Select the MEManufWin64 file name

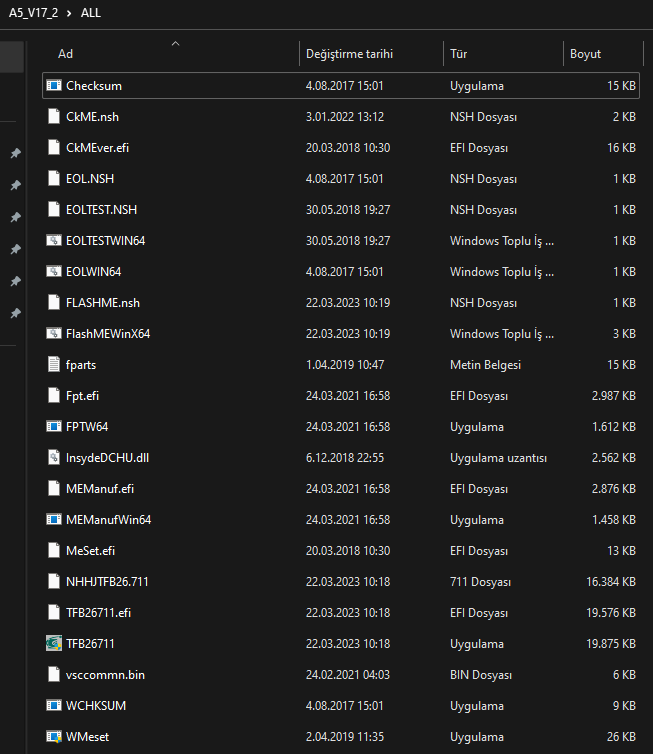click(109, 520)
